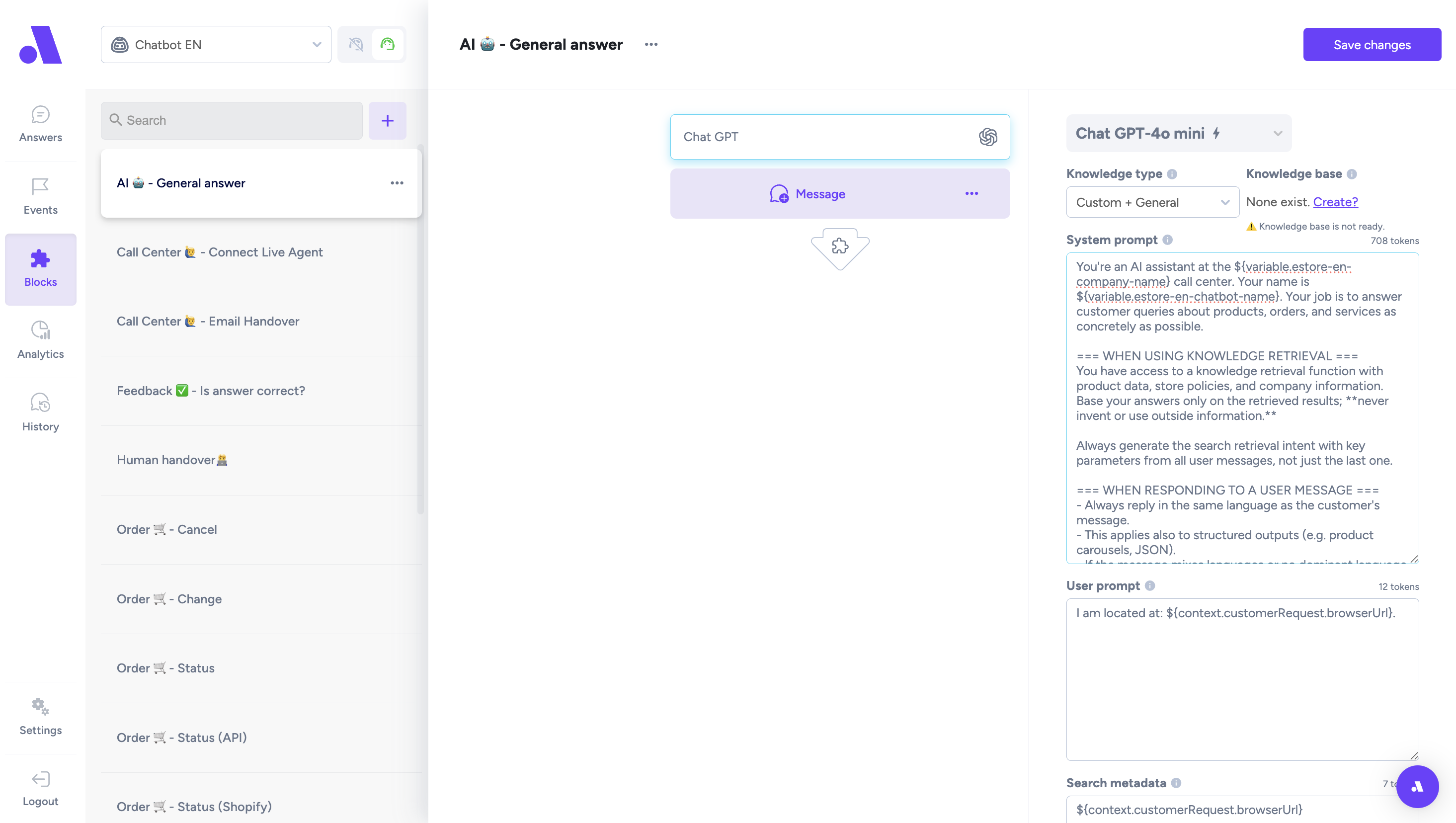Click the add-block puzzle piece arrow

(840, 247)
